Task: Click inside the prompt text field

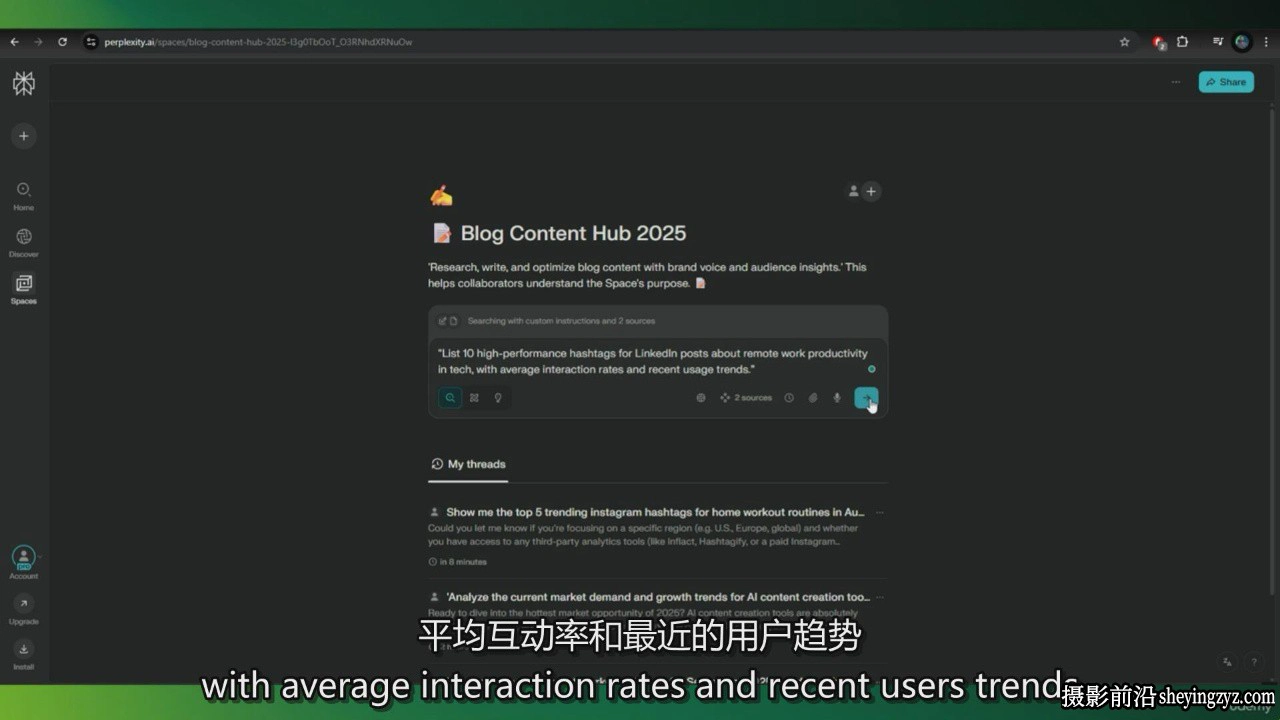Action: [x=652, y=361]
